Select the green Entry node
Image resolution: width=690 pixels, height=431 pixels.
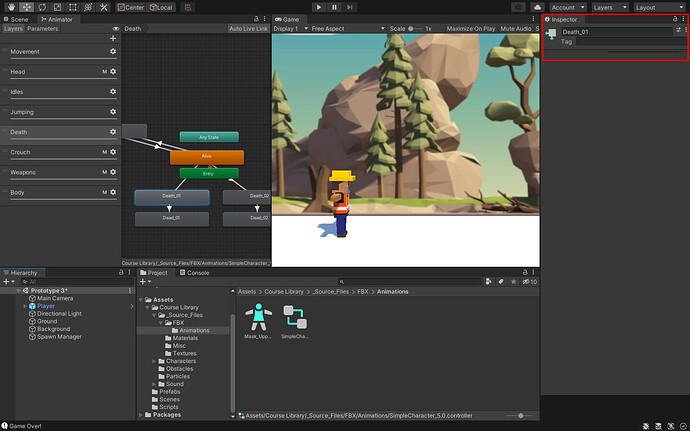tap(209, 173)
